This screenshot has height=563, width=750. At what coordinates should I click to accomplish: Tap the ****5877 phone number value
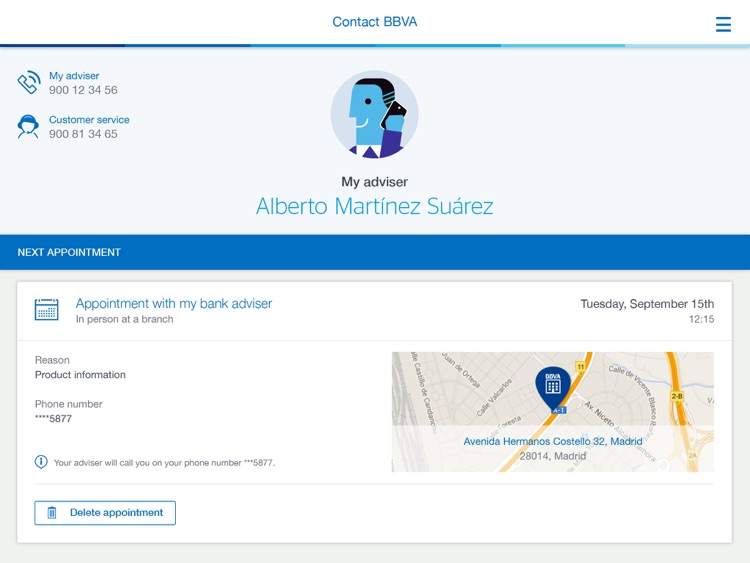pos(54,419)
